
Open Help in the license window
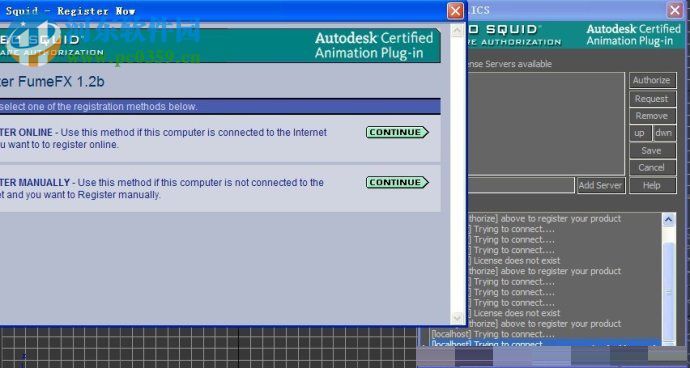pyautogui.click(x=652, y=185)
